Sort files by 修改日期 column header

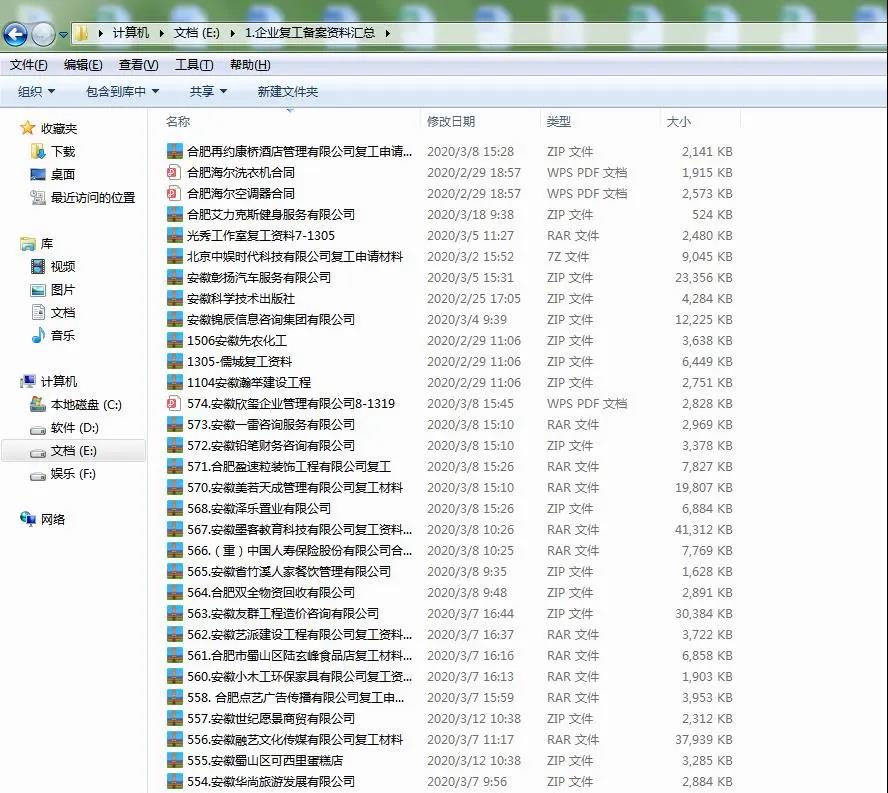pyautogui.click(x=451, y=122)
